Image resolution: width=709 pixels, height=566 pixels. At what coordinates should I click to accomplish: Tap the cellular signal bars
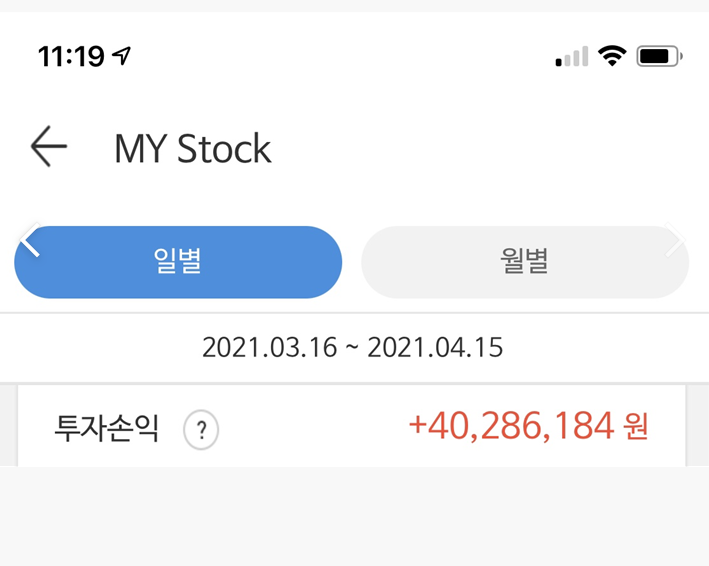[x=572, y=57]
